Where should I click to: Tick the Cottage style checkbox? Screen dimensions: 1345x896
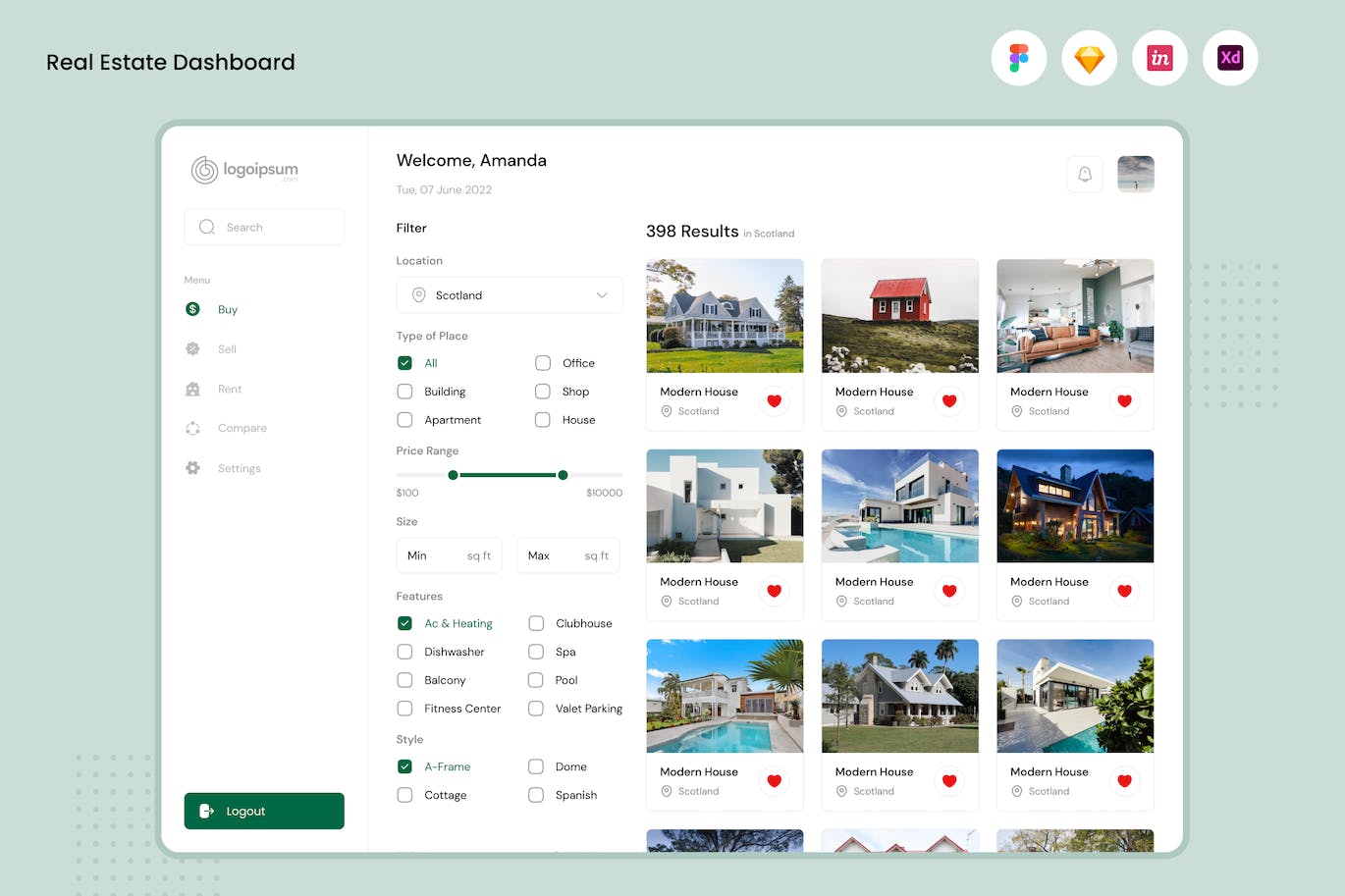[x=404, y=795]
